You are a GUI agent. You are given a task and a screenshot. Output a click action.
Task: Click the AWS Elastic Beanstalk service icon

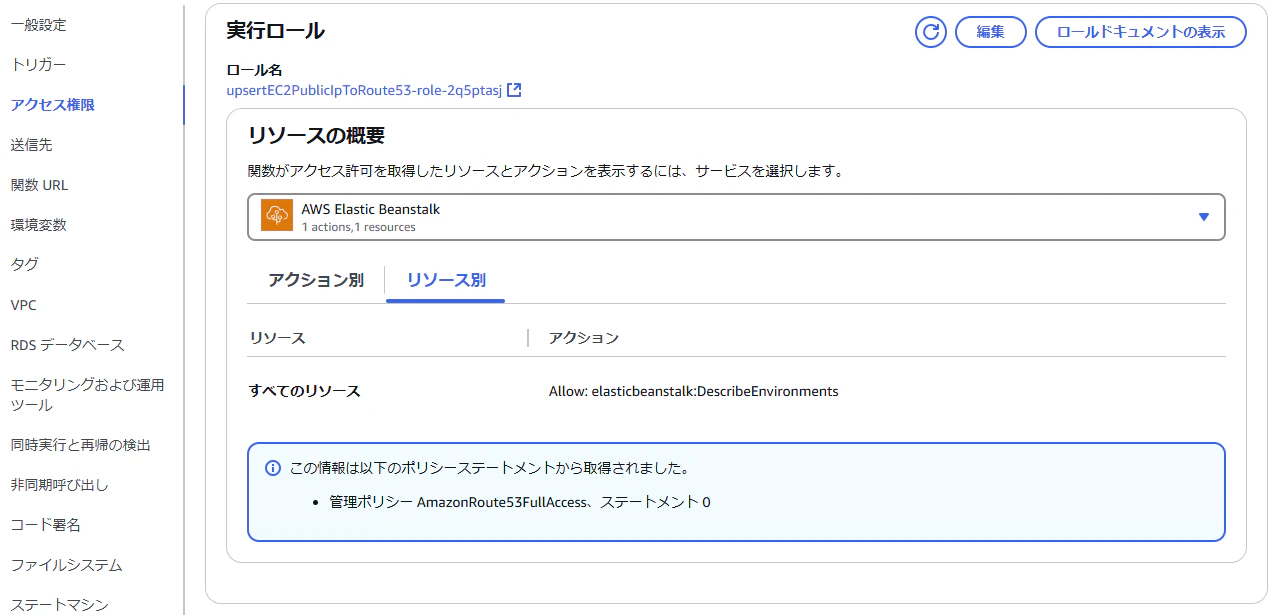tap(277, 216)
